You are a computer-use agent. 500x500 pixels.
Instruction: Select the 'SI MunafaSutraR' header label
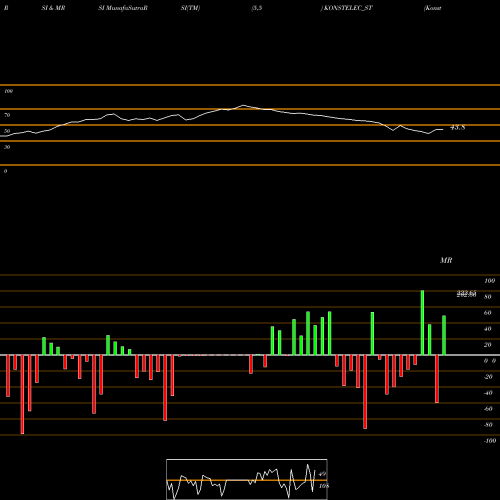click(x=123, y=8)
